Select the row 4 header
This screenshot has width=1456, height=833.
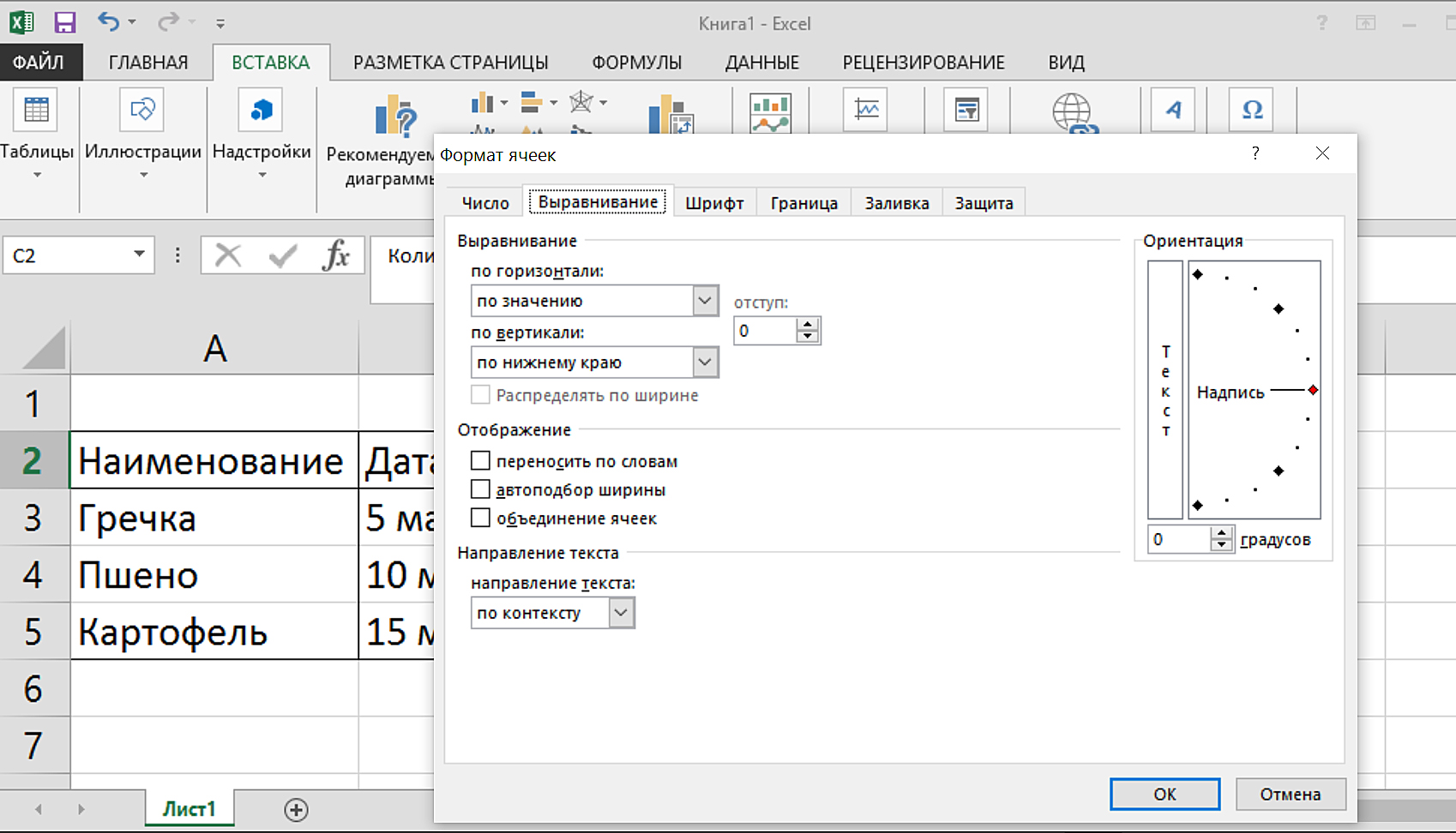point(34,574)
